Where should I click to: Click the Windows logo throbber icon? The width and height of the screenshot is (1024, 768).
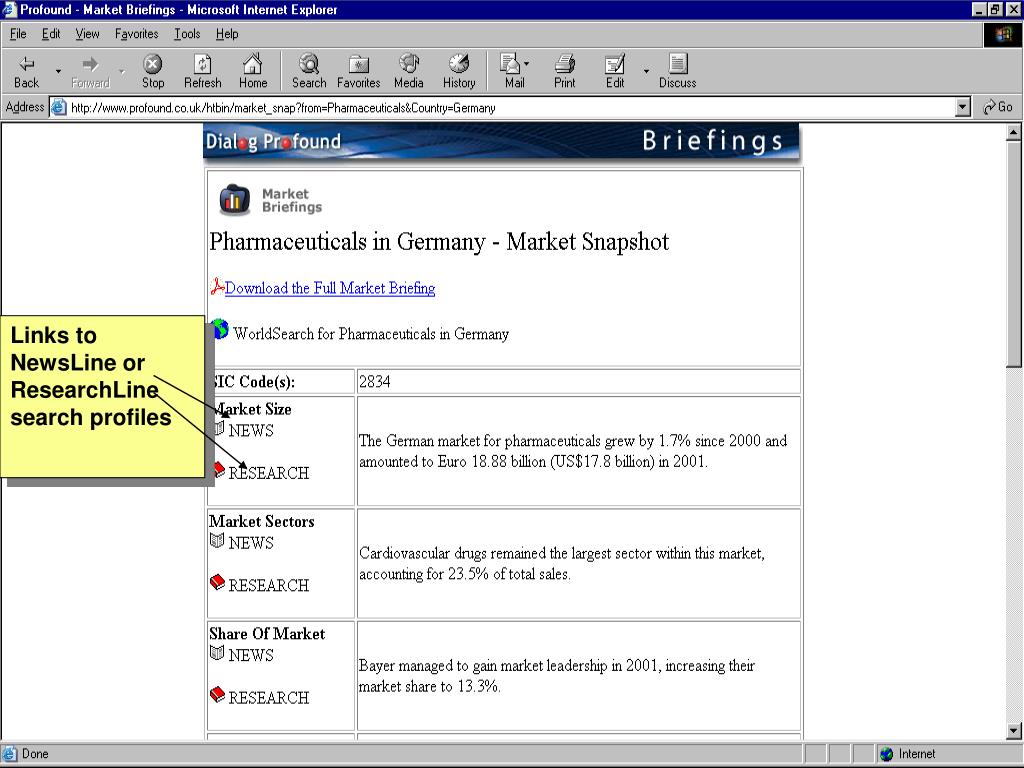pos(1003,35)
